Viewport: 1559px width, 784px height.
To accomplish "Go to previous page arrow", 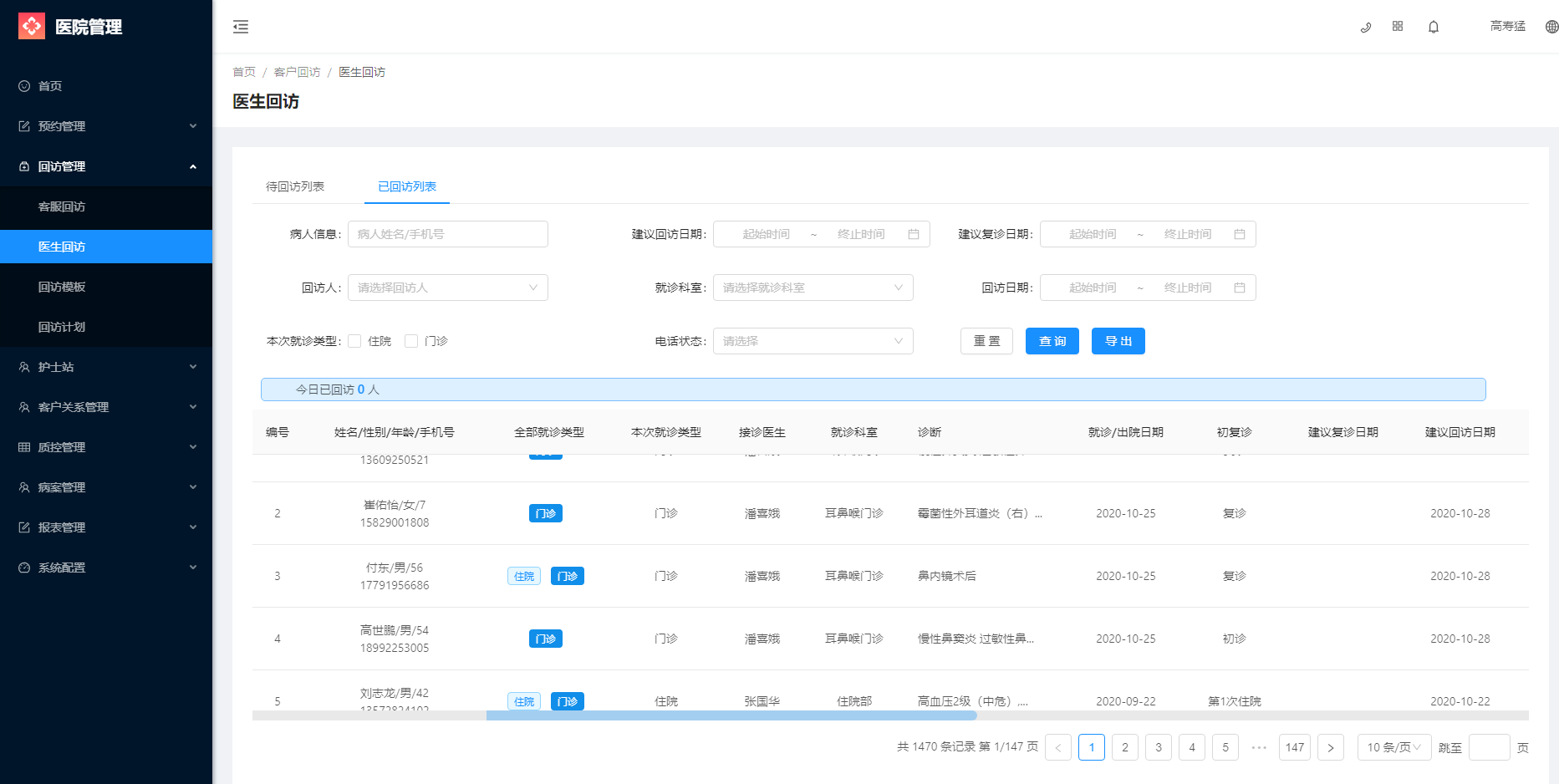I will pyautogui.click(x=1058, y=747).
